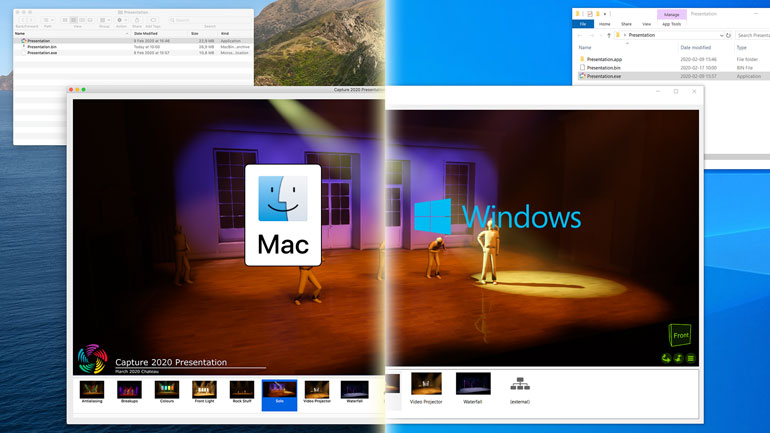
Task: Sort by Type column in Explorer
Action: 742,48
